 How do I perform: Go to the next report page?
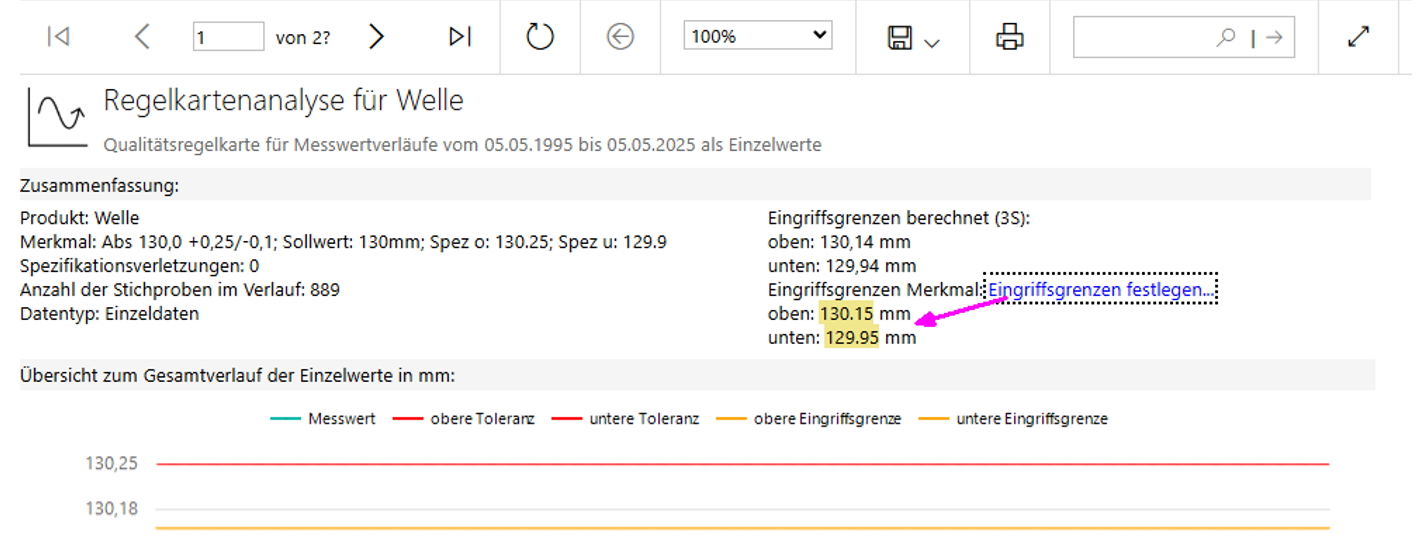pyautogui.click(x=376, y=37)
